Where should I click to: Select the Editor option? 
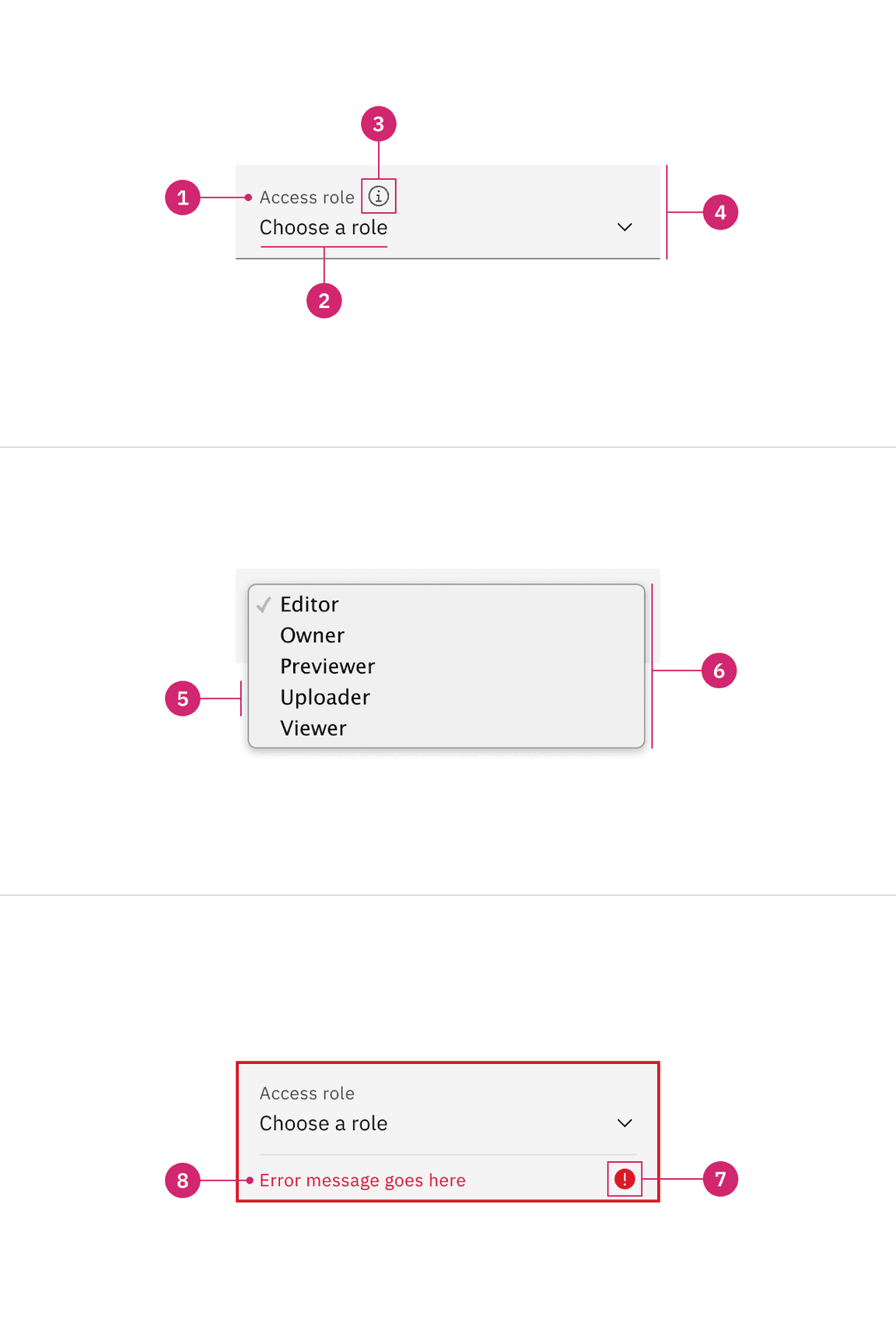point(310,604)
